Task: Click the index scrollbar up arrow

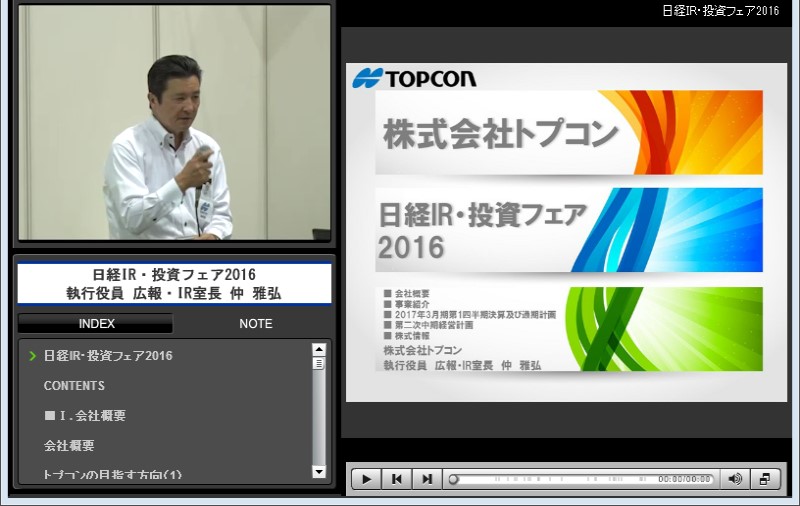Action: [319, 349]
